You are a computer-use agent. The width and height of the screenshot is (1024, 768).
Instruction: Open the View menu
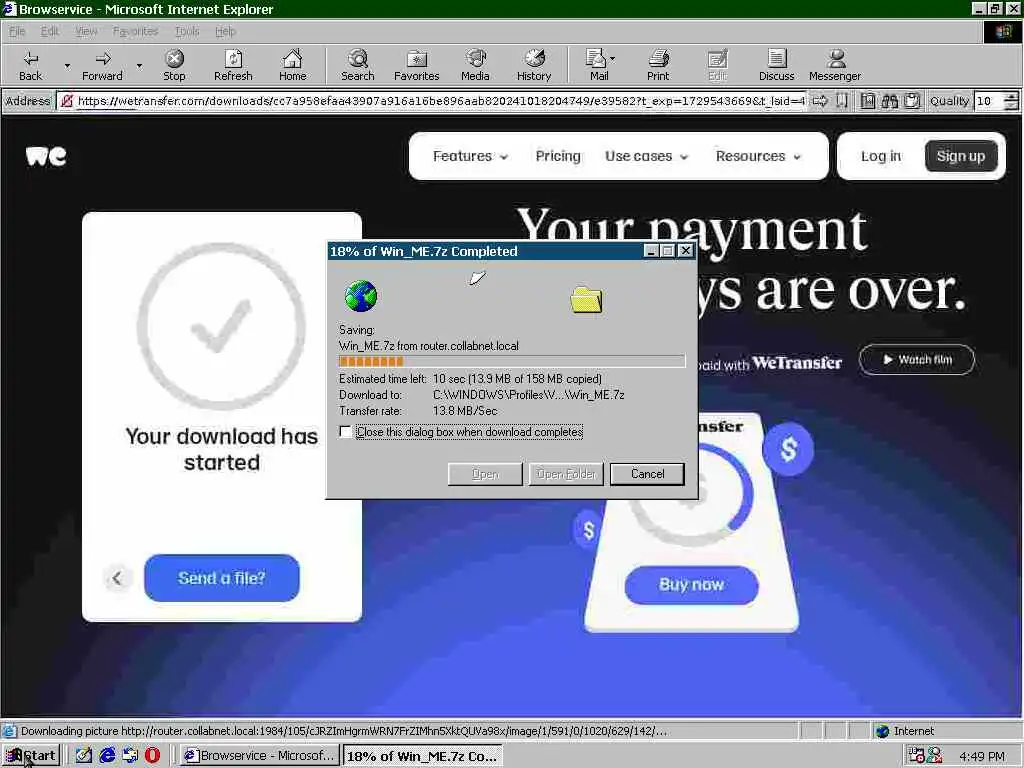click(x=86, y=31)
